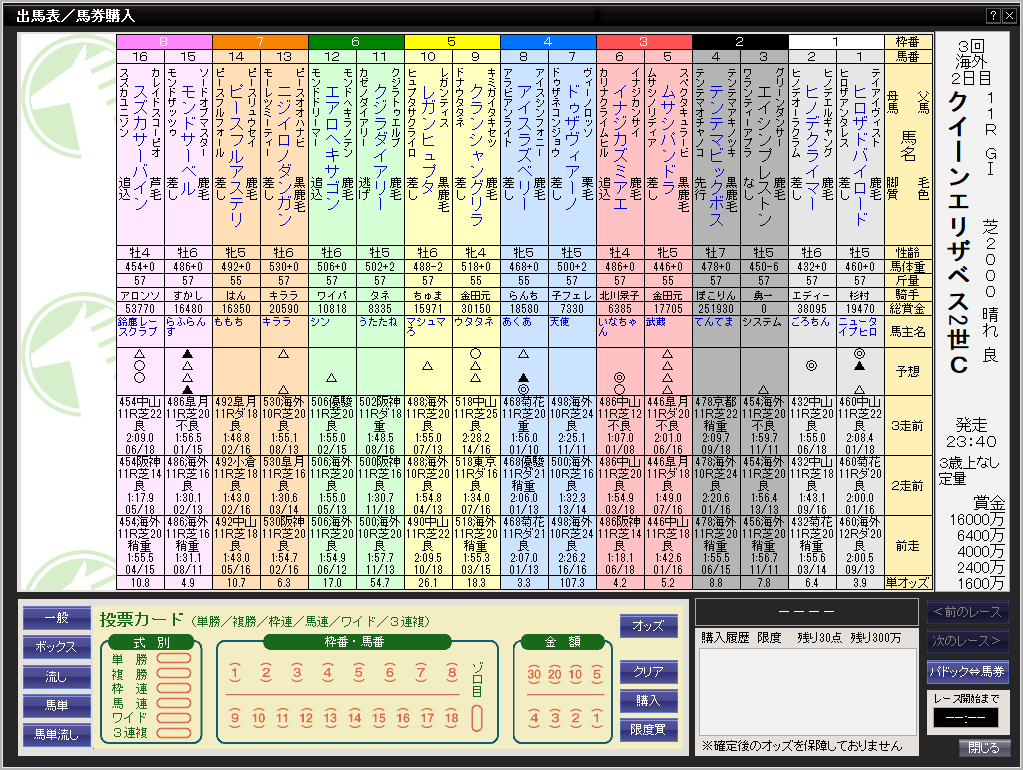Select horse name ニジイロノダンガン
The width and height of the screenshot is (1023, 770).
[284, 154]
